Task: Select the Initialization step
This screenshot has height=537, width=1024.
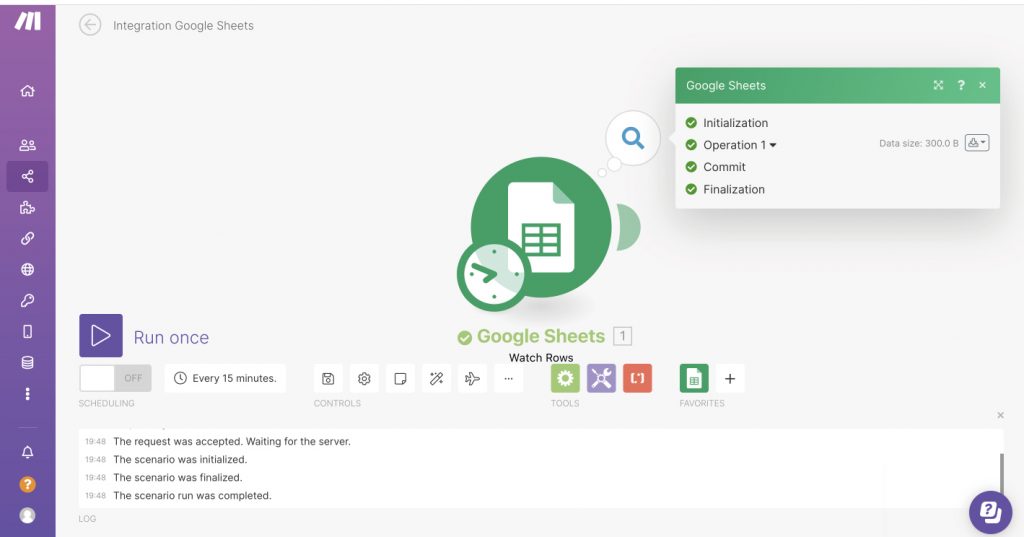Action: [x=735, y=123]
